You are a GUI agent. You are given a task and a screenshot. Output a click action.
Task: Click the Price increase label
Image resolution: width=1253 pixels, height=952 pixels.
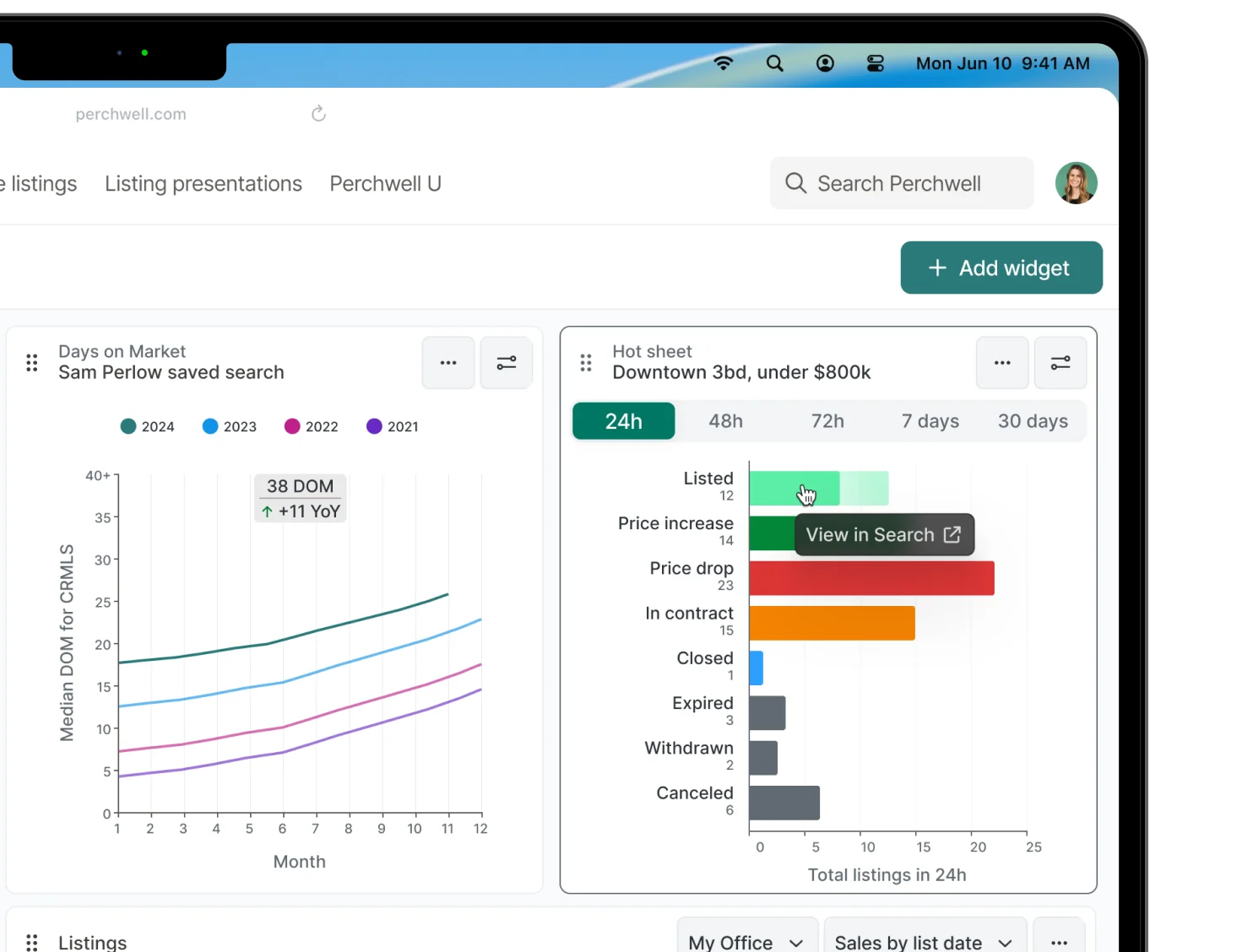(675, 523)
